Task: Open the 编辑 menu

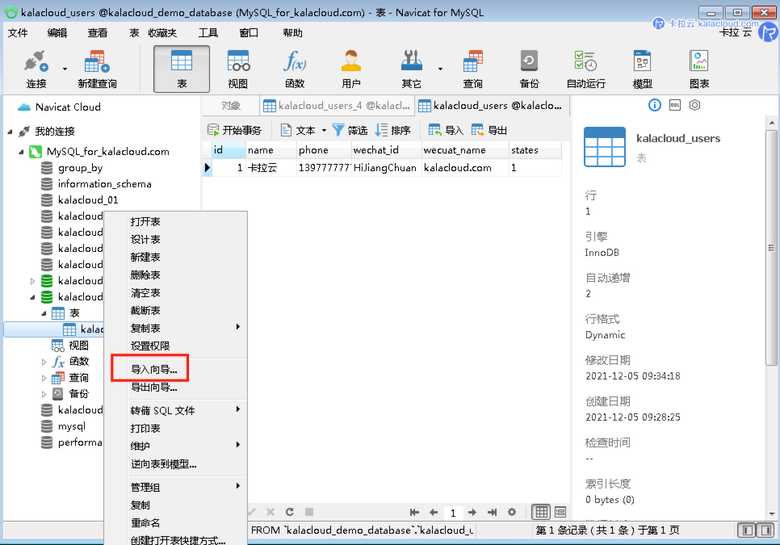Action: pos(57,33)
